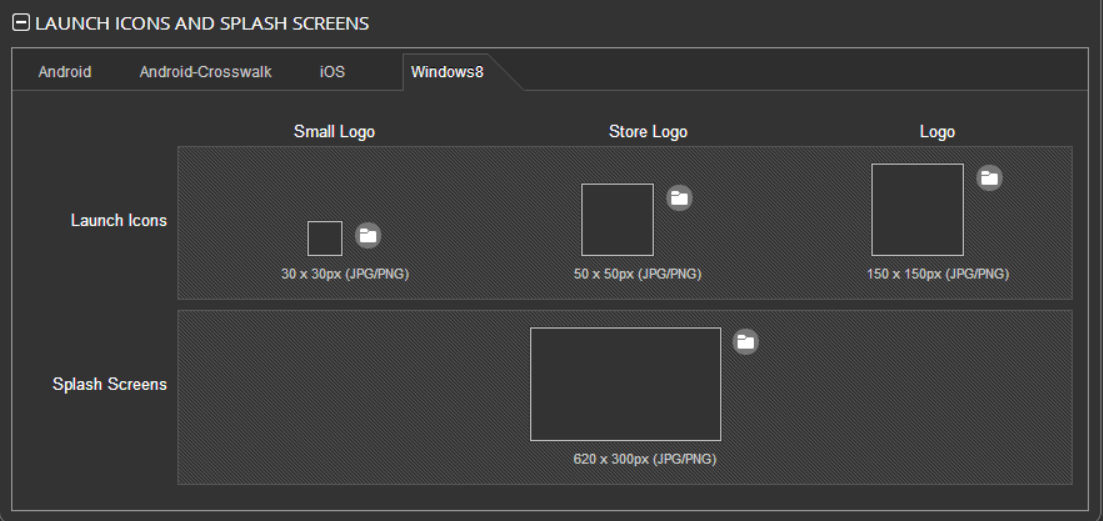Browse for the Store Logo image file
1103x527 pixels.
click(680, 198)
